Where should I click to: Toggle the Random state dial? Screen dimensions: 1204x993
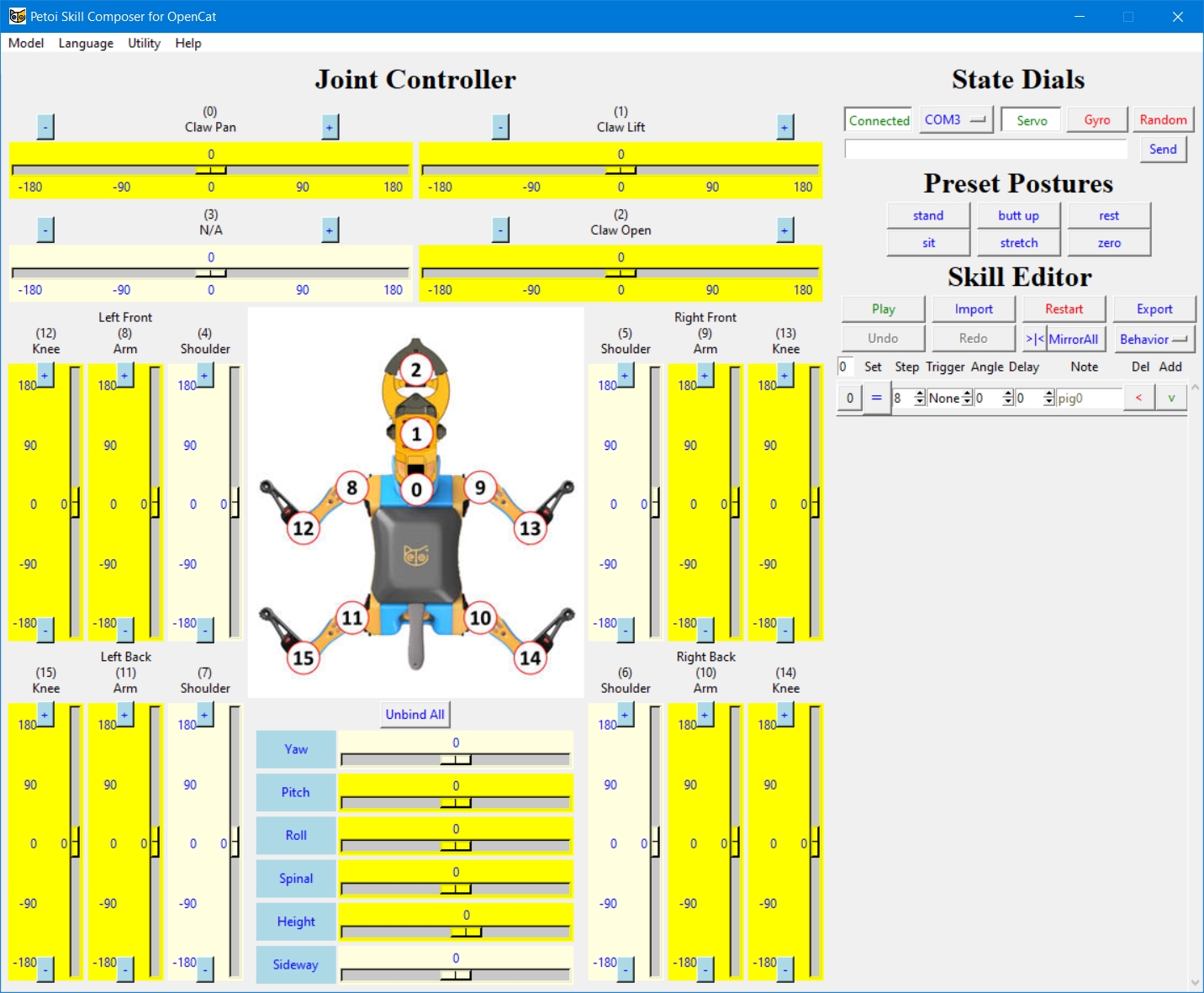(1163, 120)
